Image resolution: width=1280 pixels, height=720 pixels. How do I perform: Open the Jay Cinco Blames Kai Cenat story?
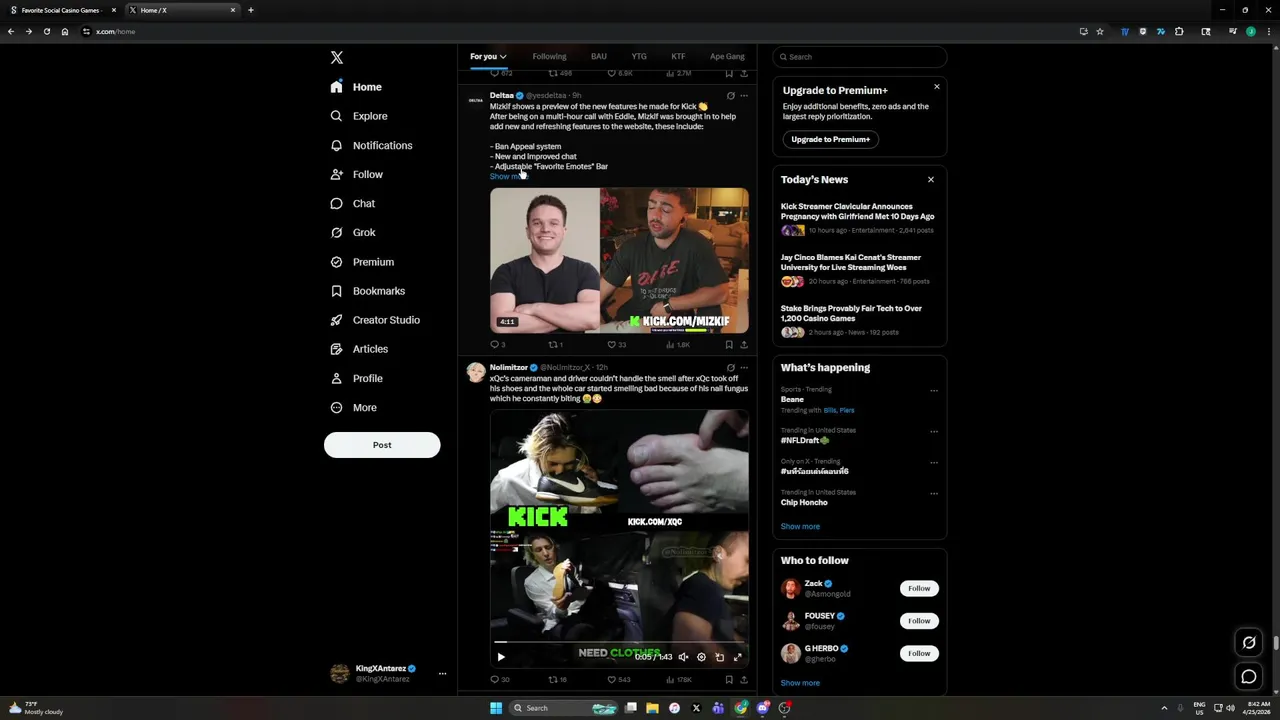pyautogui.click(x=851, y=262)
